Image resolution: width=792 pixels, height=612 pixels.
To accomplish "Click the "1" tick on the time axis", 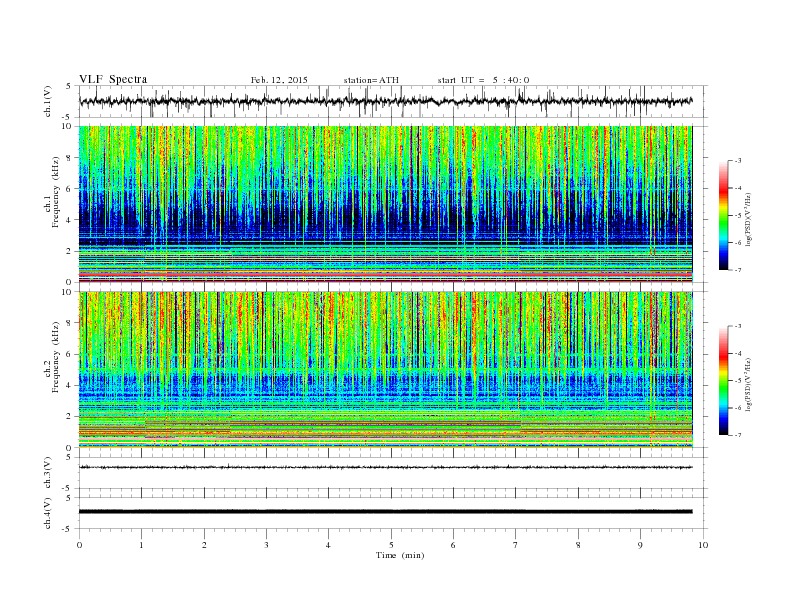I will click(x=141, y=545).
